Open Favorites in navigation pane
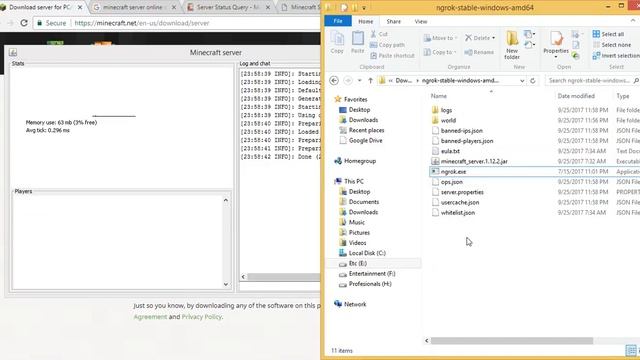The height and width of the screenshot is (360, 640). pyautogui.click(x=356, y=99)
